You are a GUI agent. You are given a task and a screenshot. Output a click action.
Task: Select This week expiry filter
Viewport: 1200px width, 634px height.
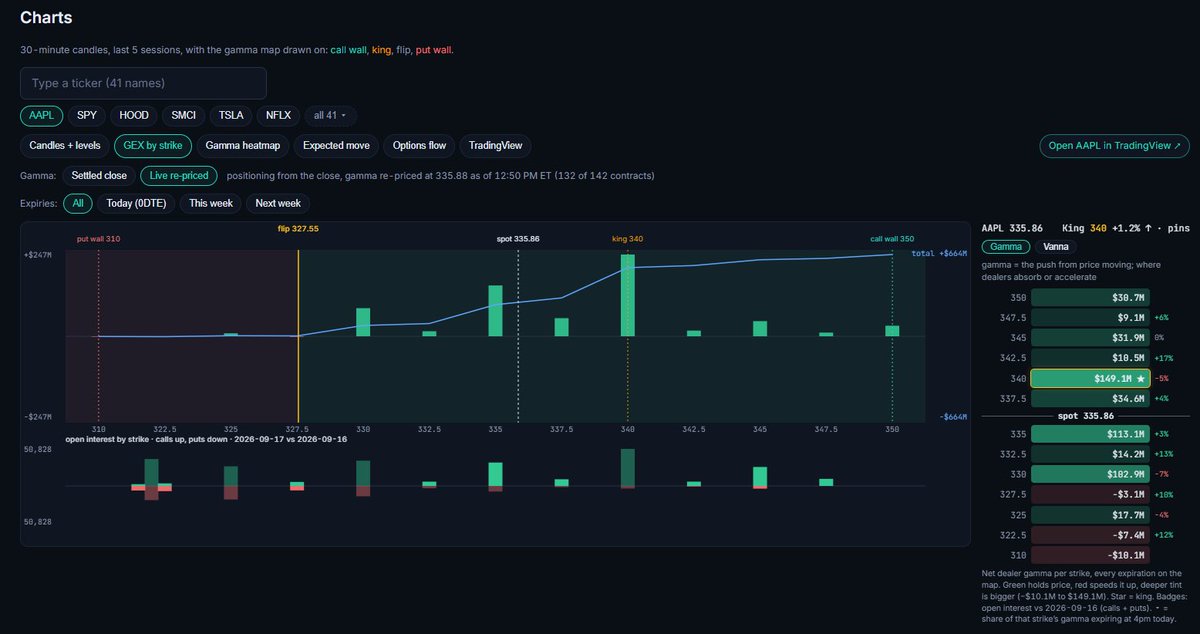(211, 203)
